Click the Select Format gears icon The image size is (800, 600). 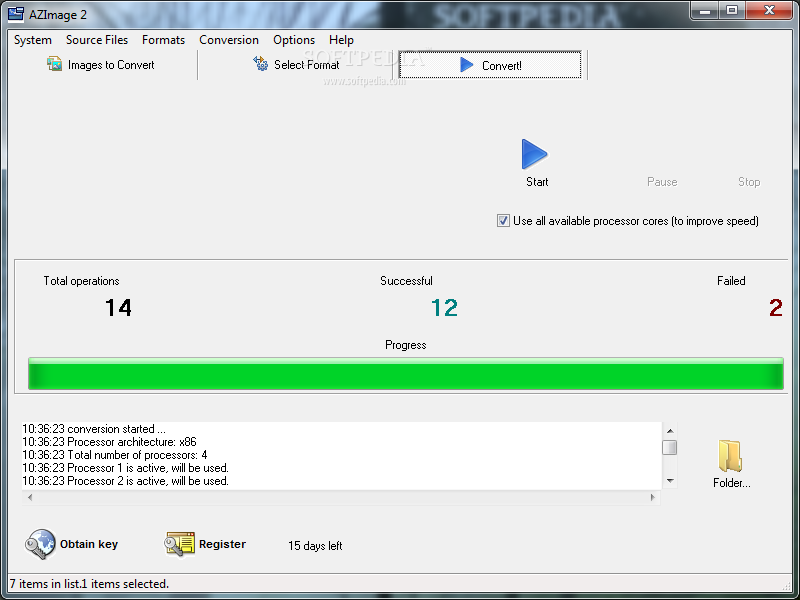[260, 64]
